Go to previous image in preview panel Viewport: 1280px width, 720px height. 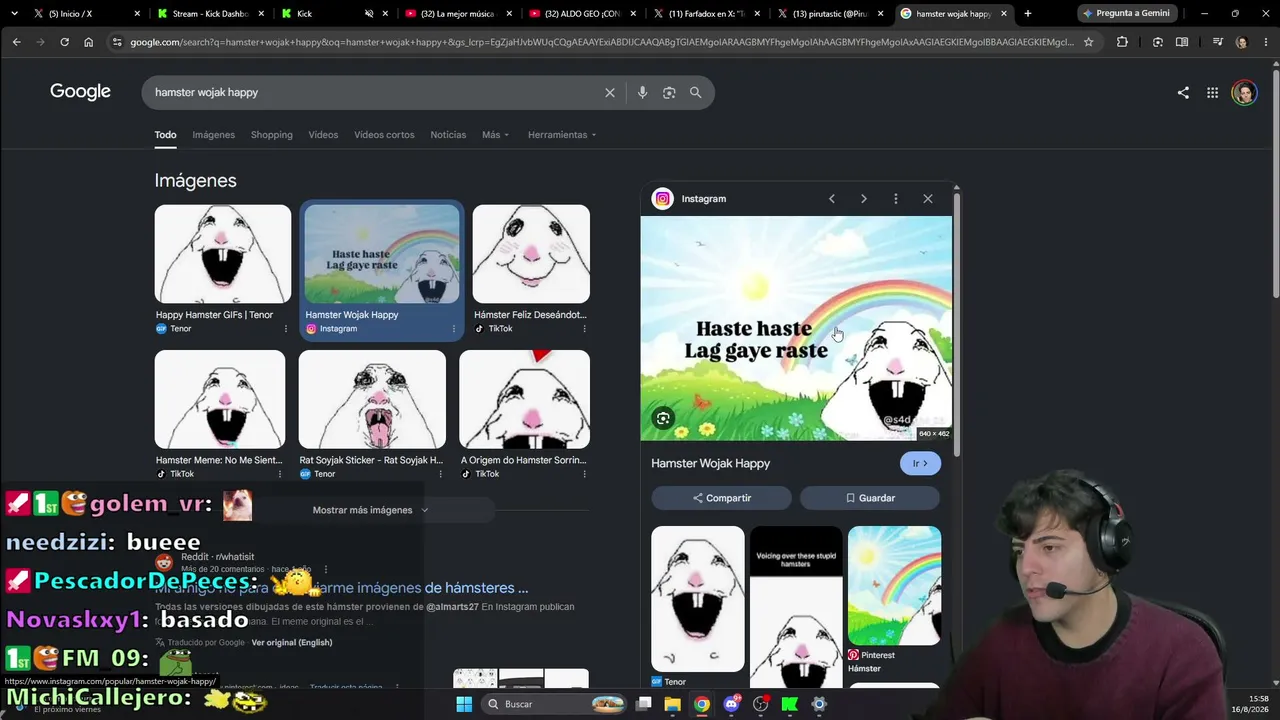click(x=831, y=199)
